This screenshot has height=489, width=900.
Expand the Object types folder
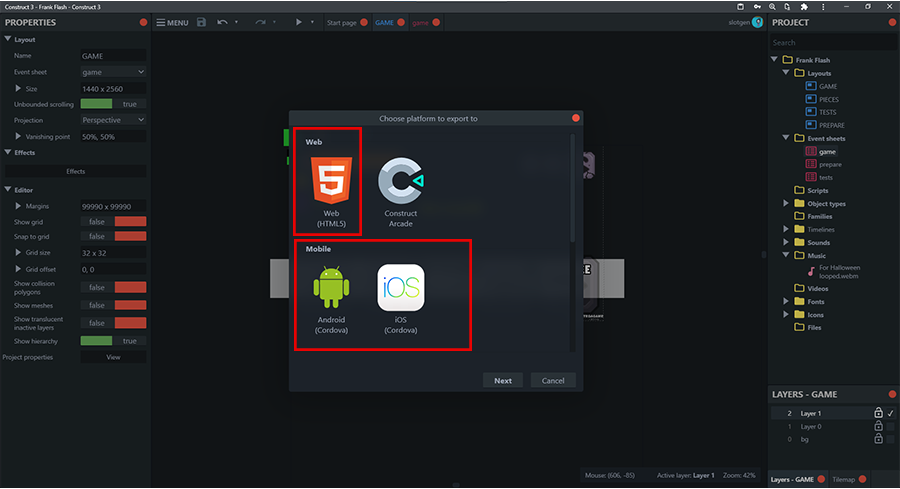(x=787, y=204)
